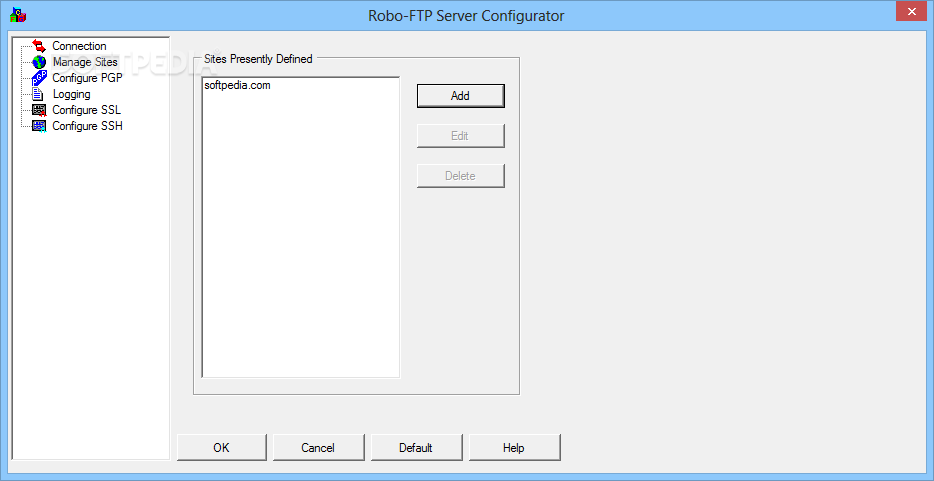Viewport: 934px width, 481px height.
Task: Click the Logging document icon
Action: [x=39, y=94]
